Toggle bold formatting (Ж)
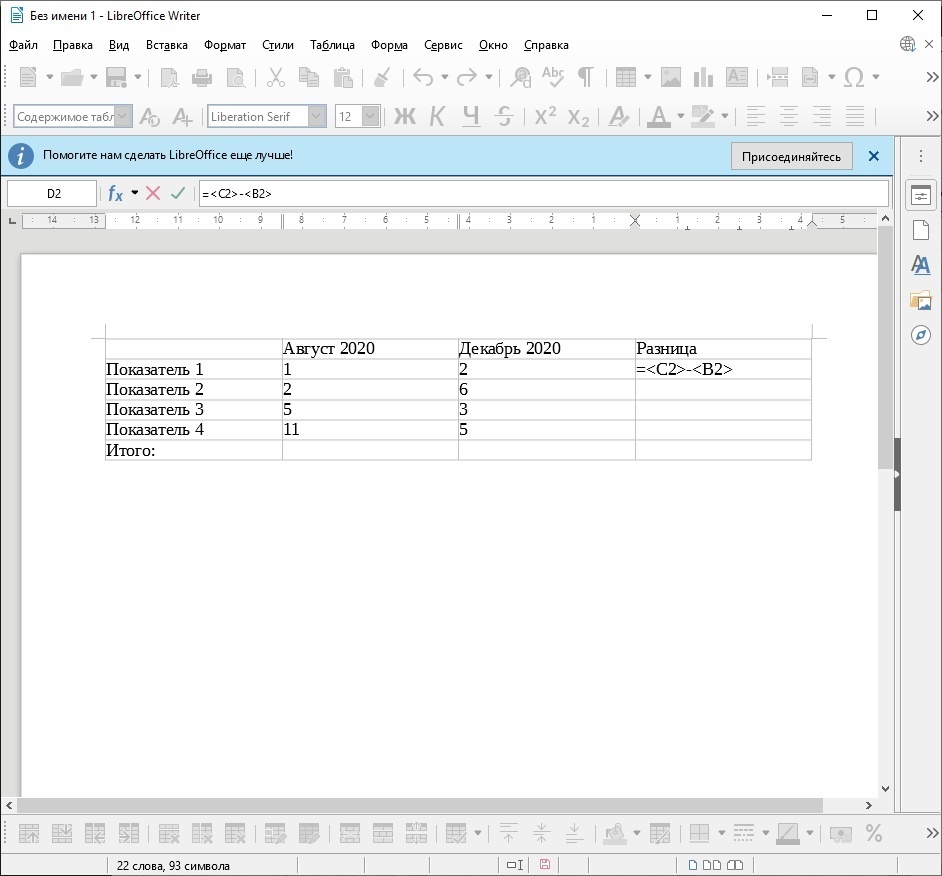 [x=404, y=117]
